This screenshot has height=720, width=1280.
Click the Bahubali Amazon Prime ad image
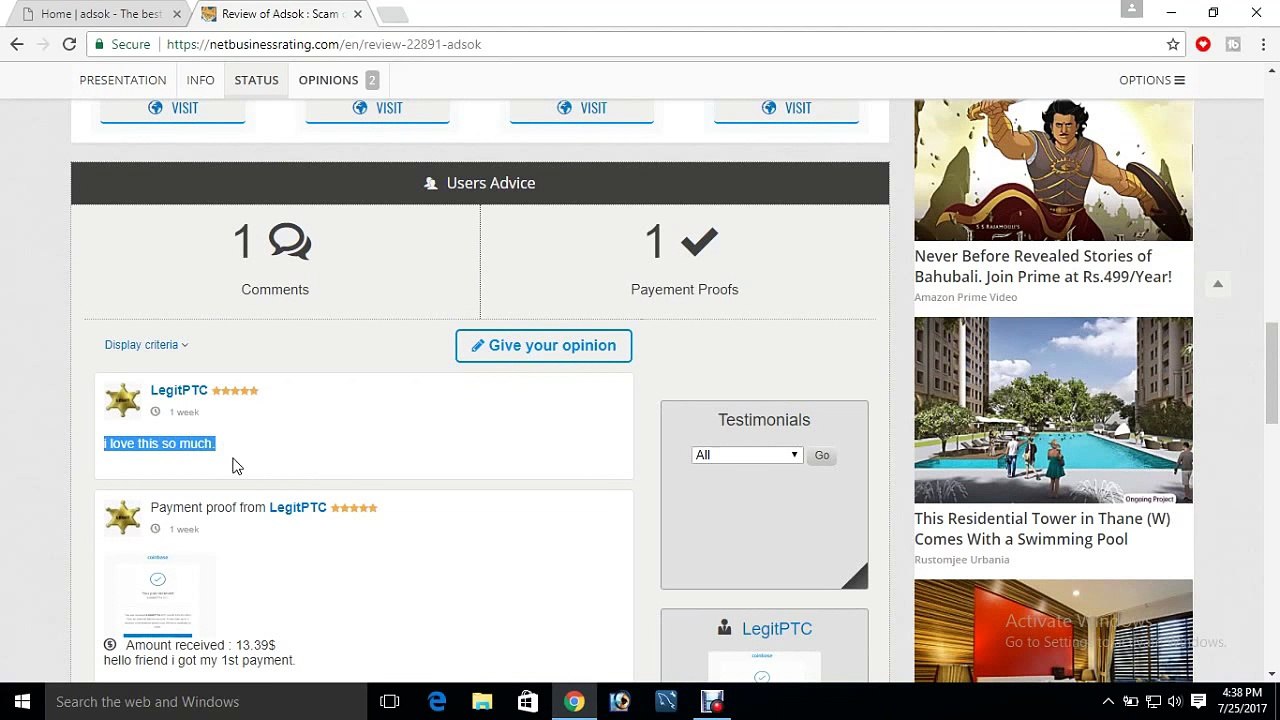click(1053, 170)
